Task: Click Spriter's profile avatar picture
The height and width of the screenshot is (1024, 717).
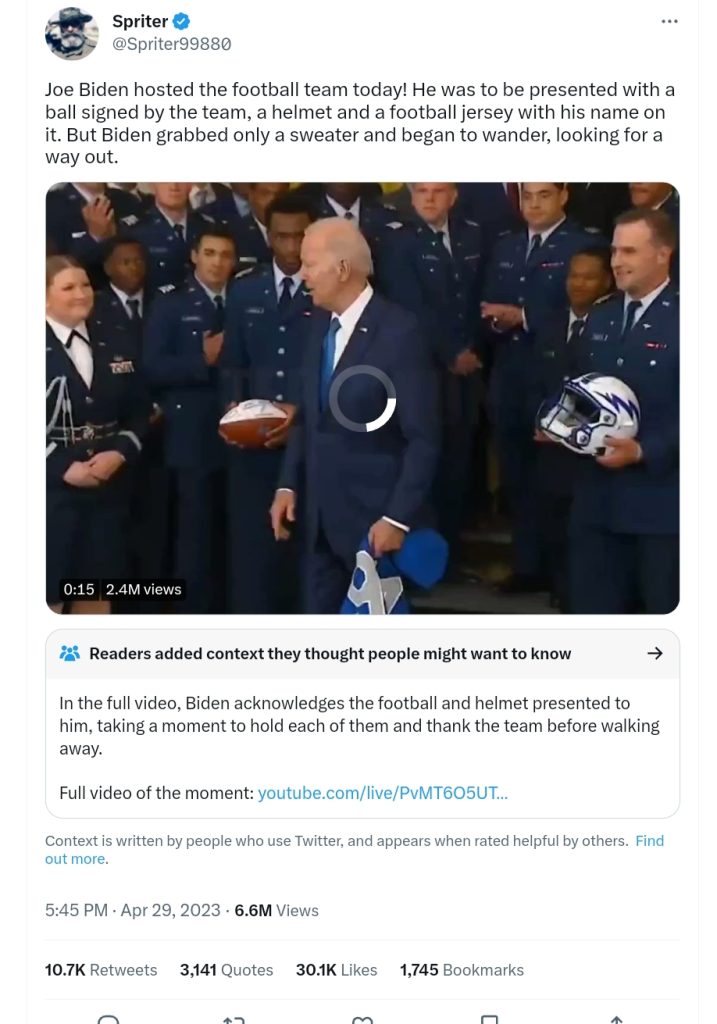Action: (71, 33)
